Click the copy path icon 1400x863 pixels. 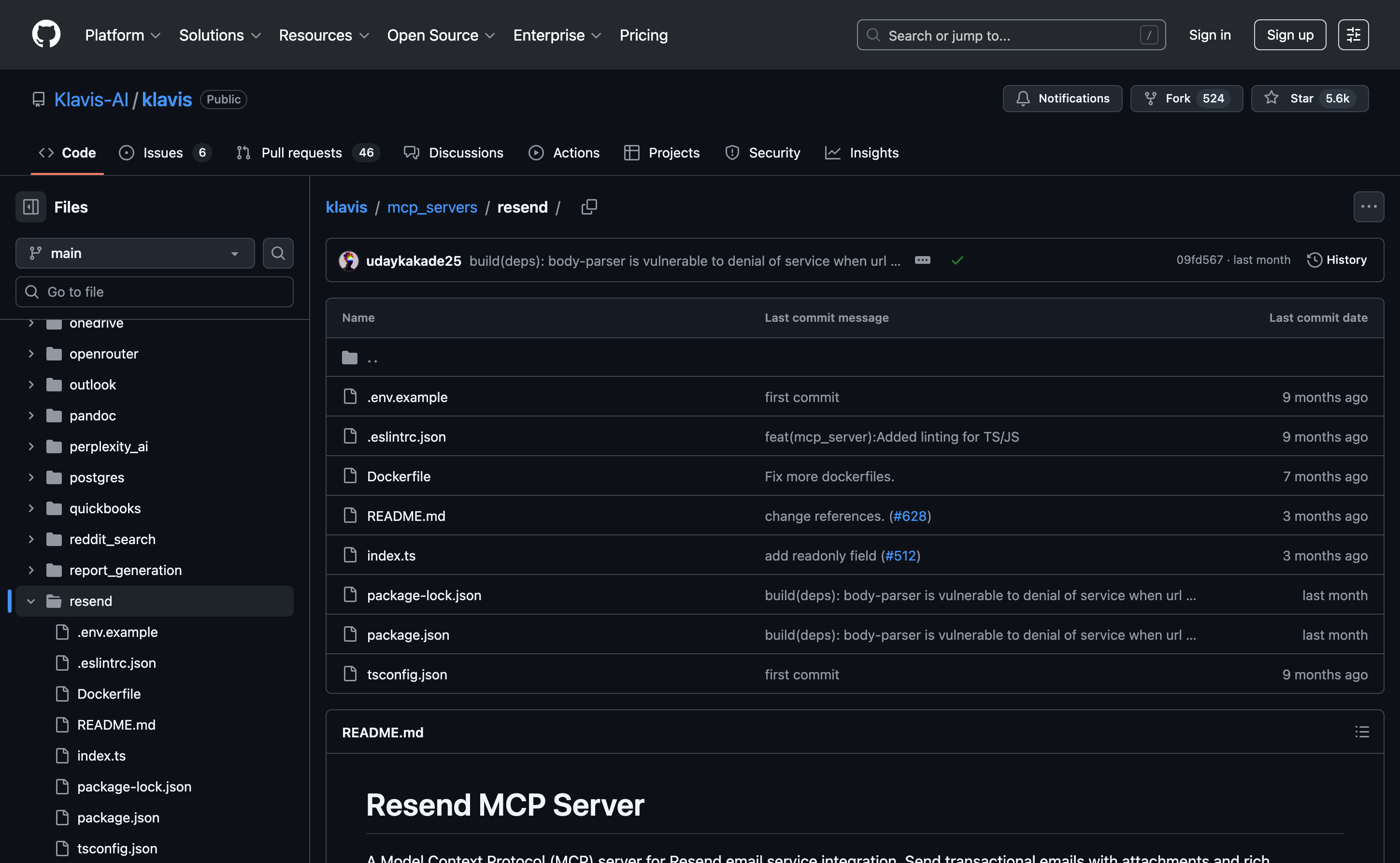point(589,207)
